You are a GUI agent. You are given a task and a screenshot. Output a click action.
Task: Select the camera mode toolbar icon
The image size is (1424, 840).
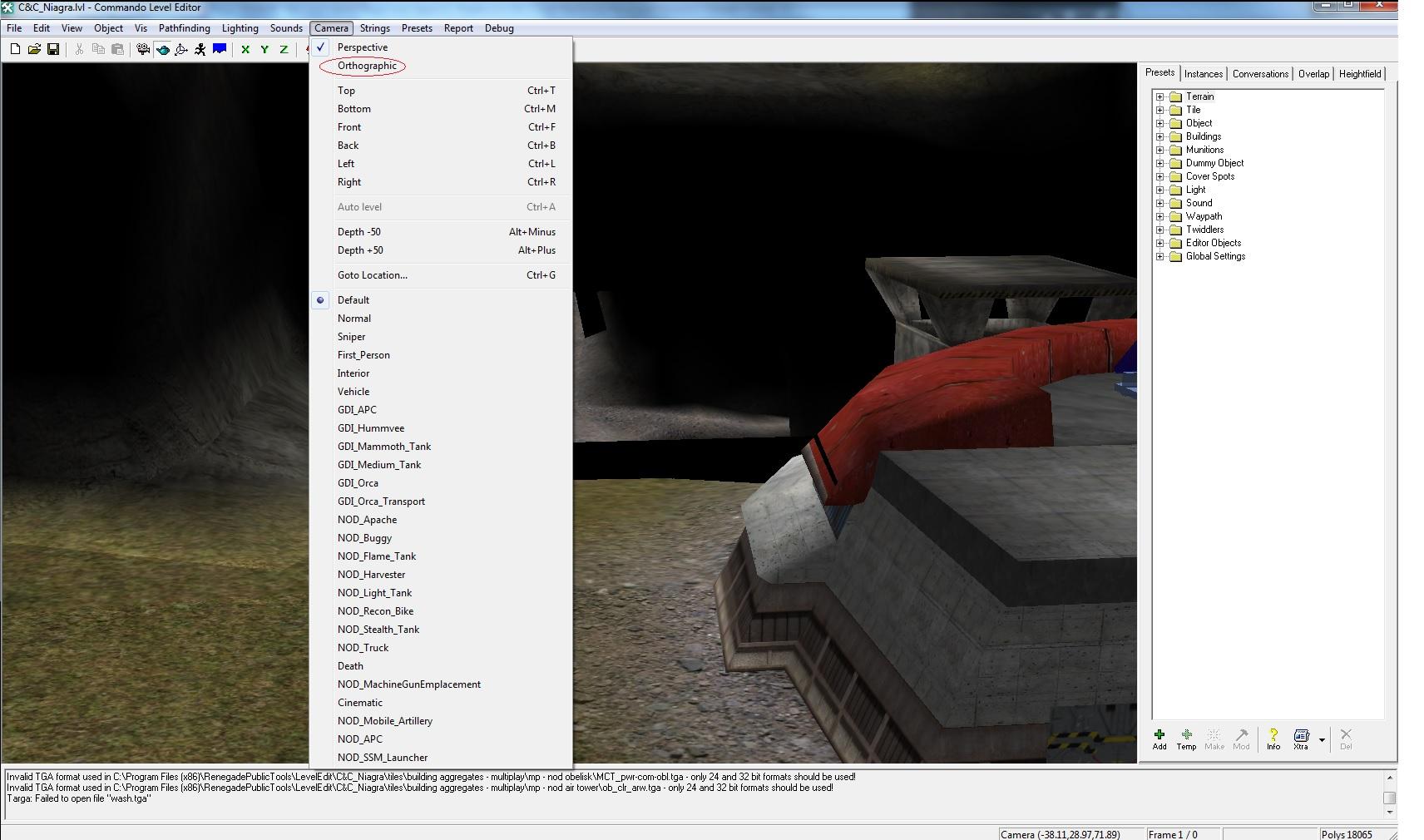coord(143,50)
